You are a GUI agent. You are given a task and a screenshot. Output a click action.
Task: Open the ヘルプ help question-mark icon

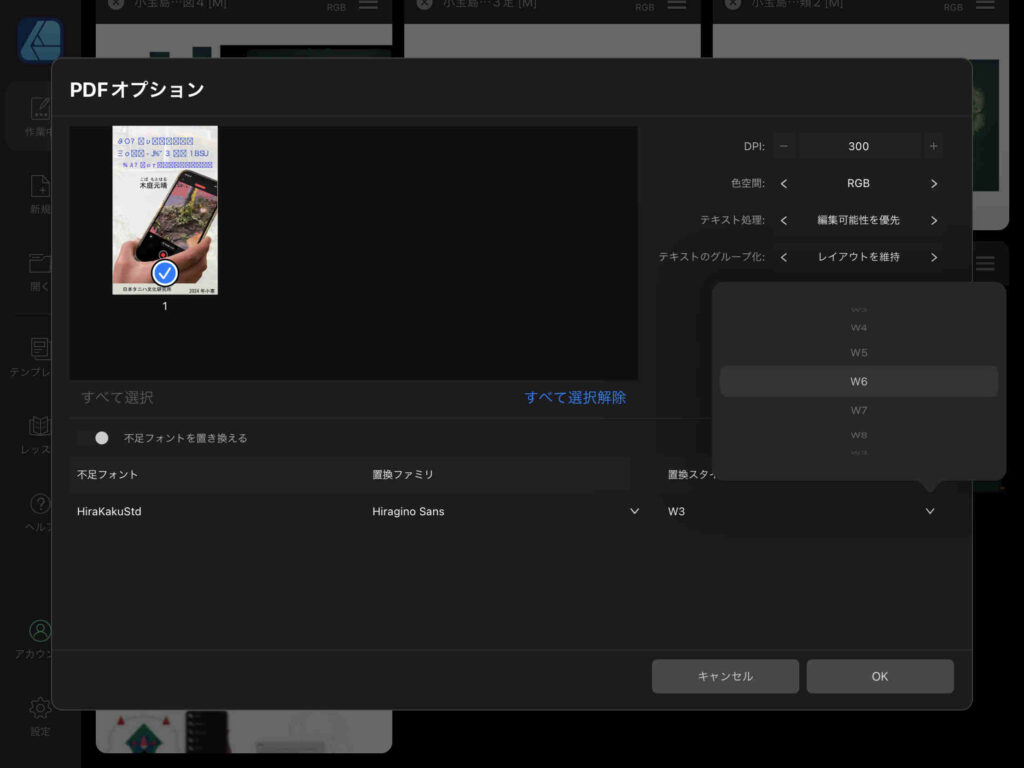[40, 504]
